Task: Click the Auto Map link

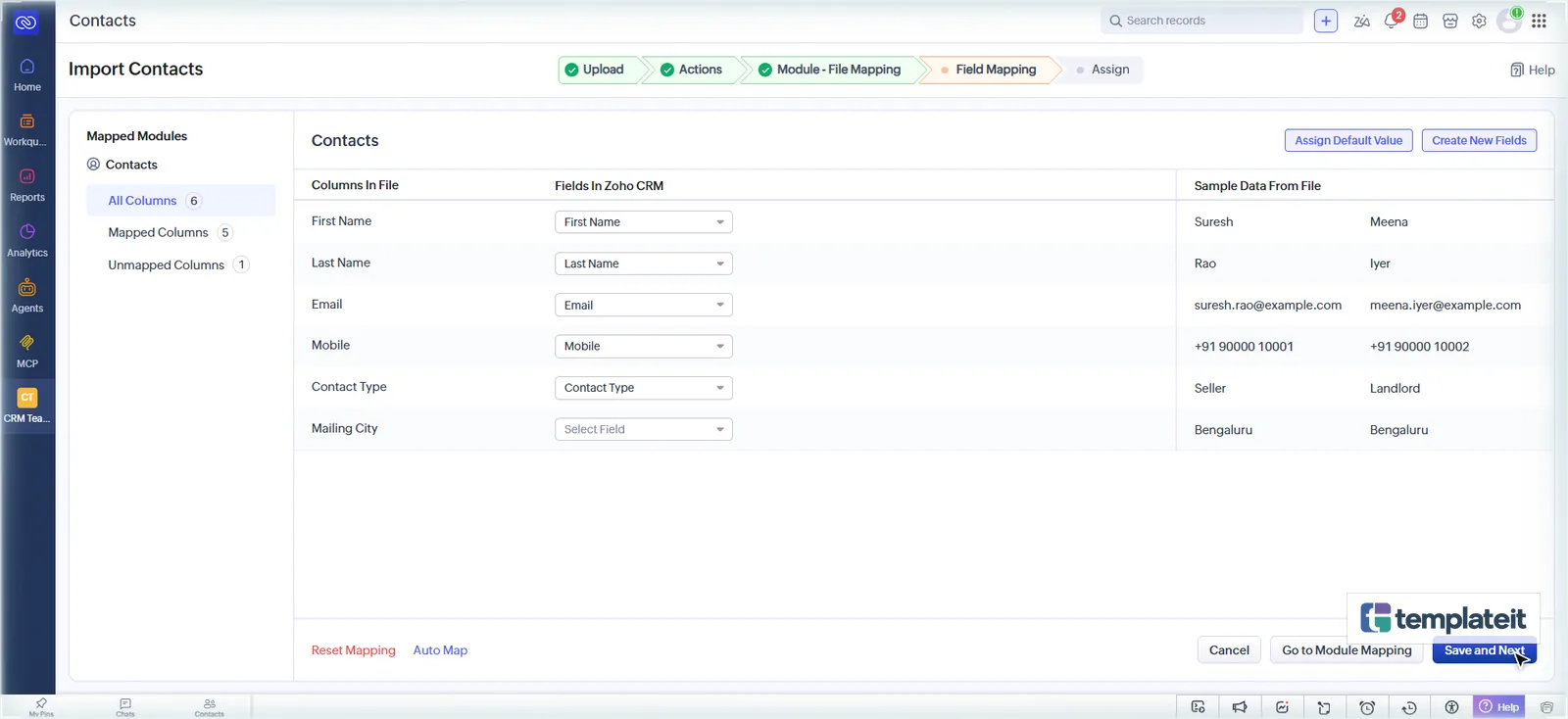Action: click(440, 650)
